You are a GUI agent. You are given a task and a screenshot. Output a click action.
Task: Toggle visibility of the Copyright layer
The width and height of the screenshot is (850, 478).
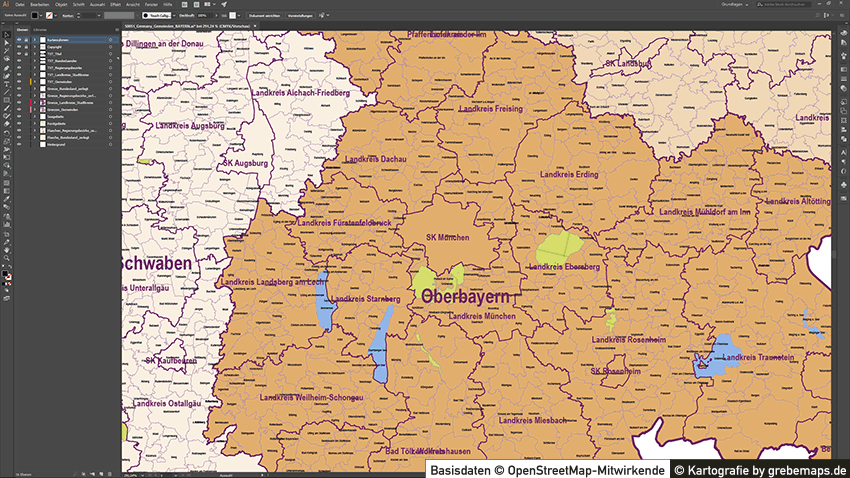(19, 47)
